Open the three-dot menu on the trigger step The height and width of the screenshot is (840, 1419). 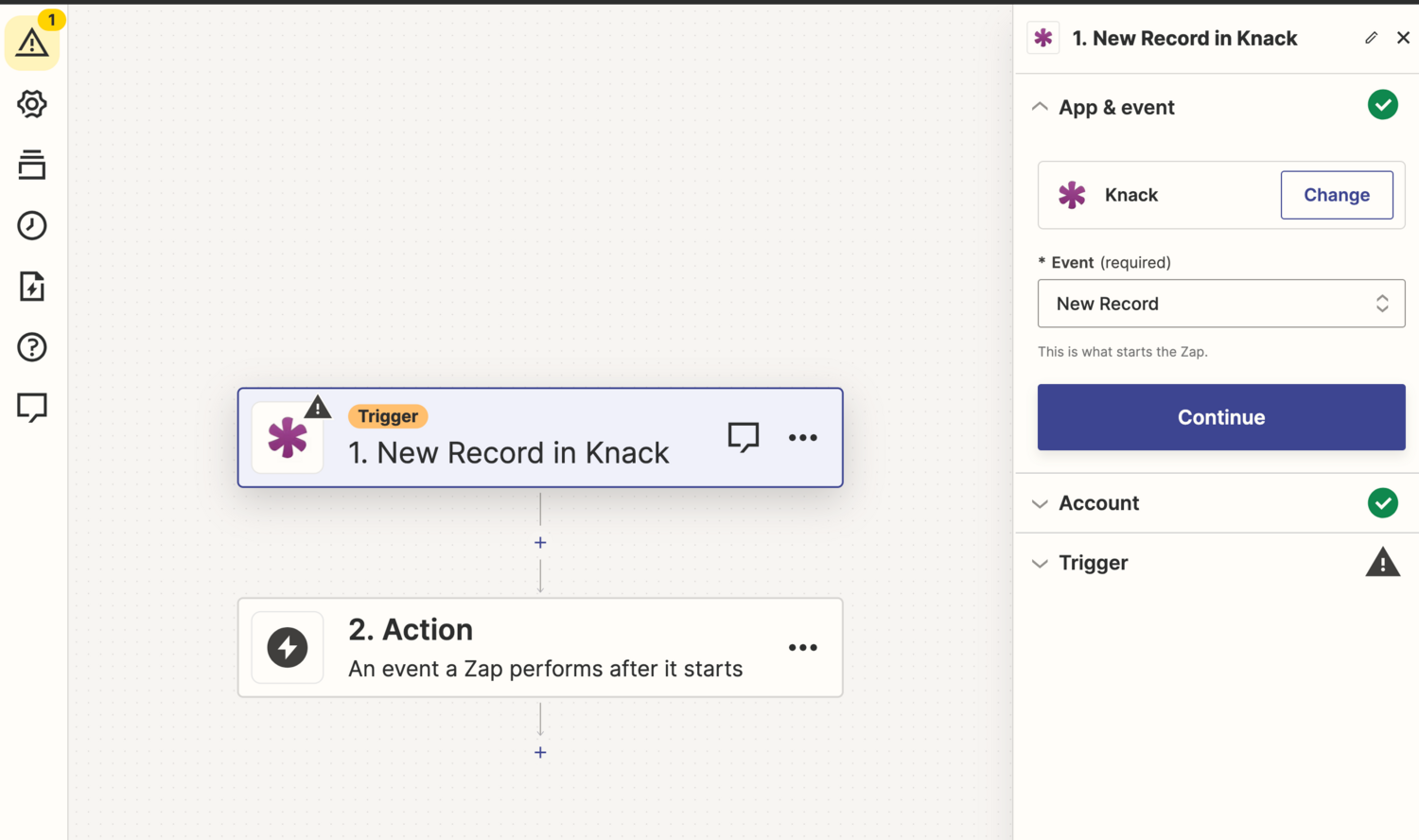click(803, 437)
